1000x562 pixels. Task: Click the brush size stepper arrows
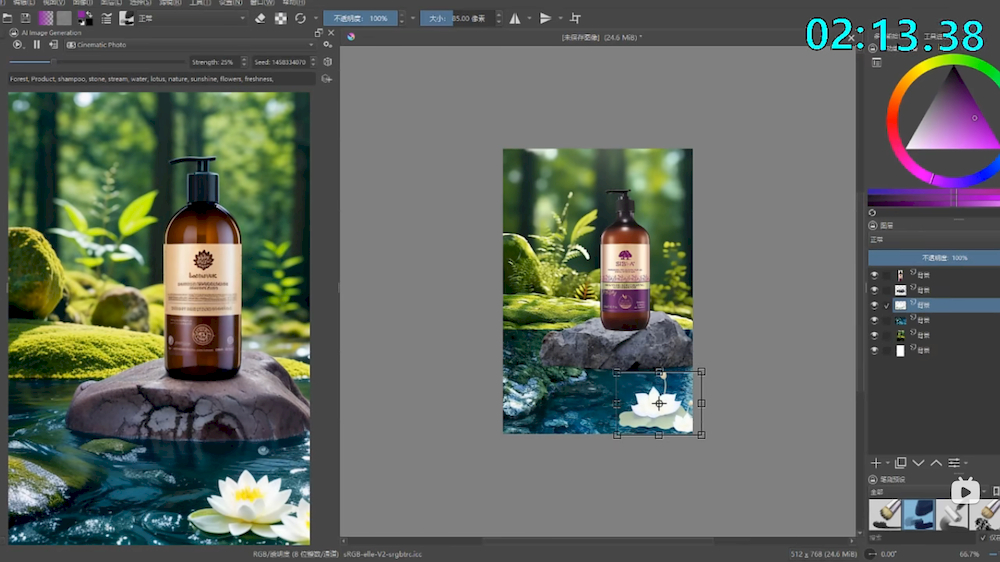[499, 18]
